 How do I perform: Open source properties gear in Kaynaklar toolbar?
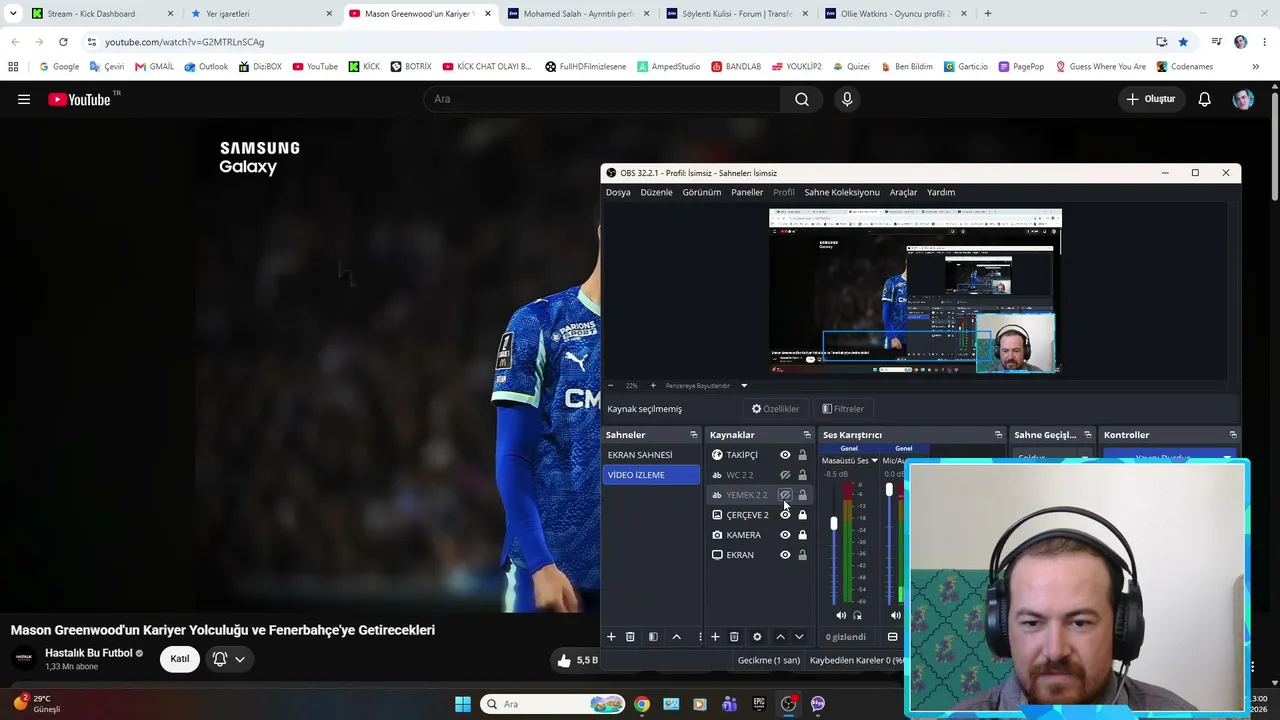(x=757, y=637)
